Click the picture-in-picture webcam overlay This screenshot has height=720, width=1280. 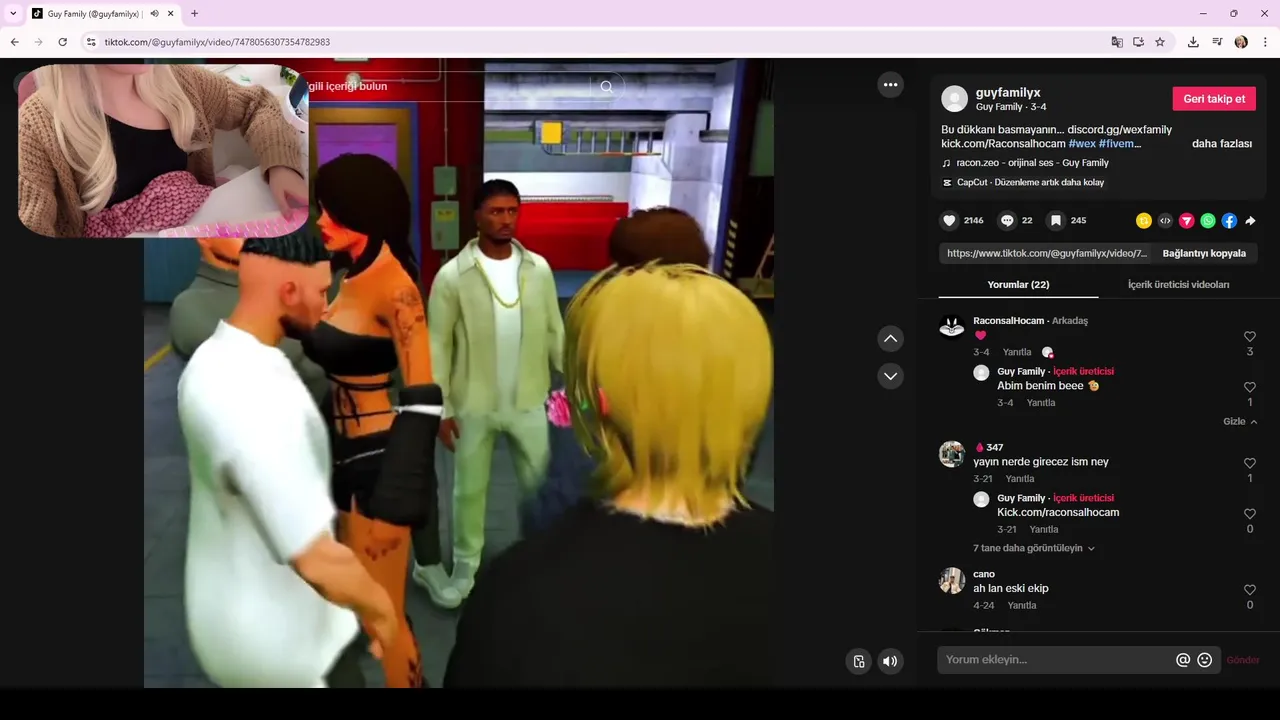(163, 151)
